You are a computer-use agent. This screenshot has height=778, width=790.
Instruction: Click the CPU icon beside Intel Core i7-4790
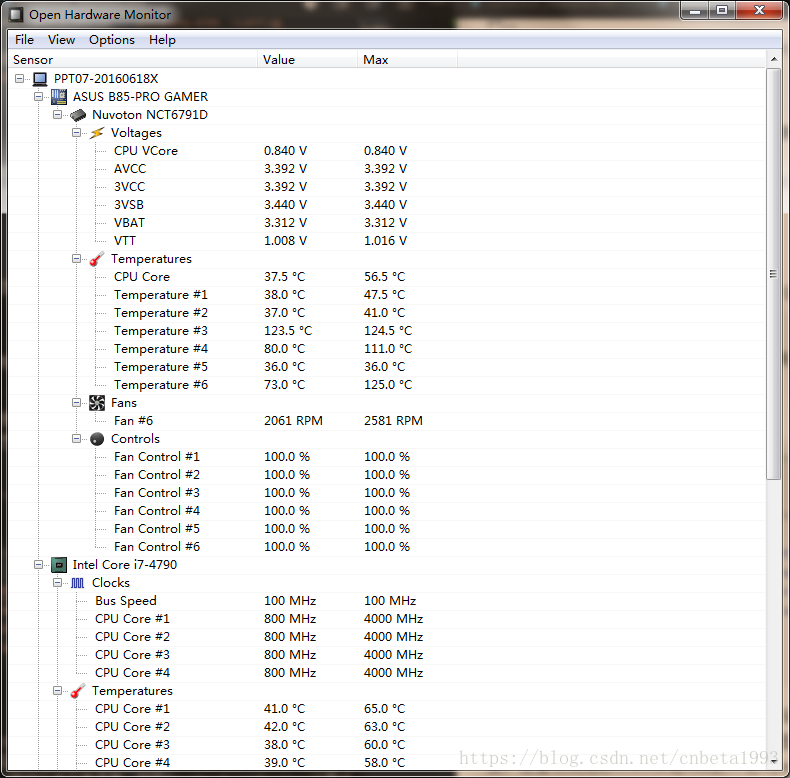tap(59, 565)
